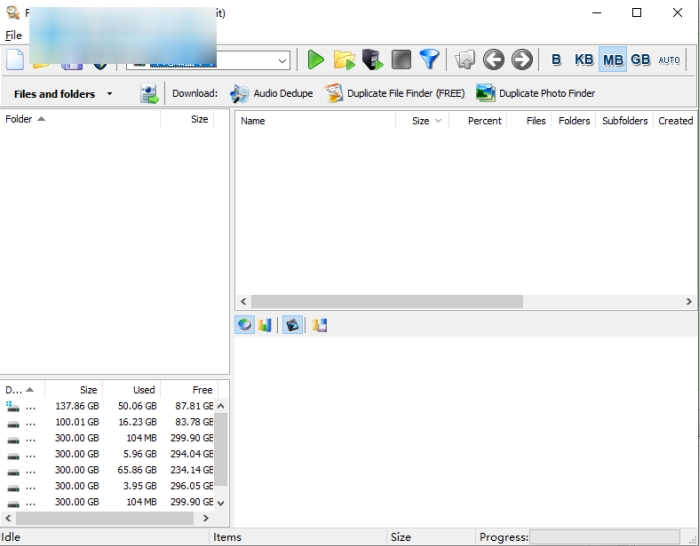Click the Size column sort chevron in file list
The width and height of the screenshot is (700, 546).
tap(438, 121)
